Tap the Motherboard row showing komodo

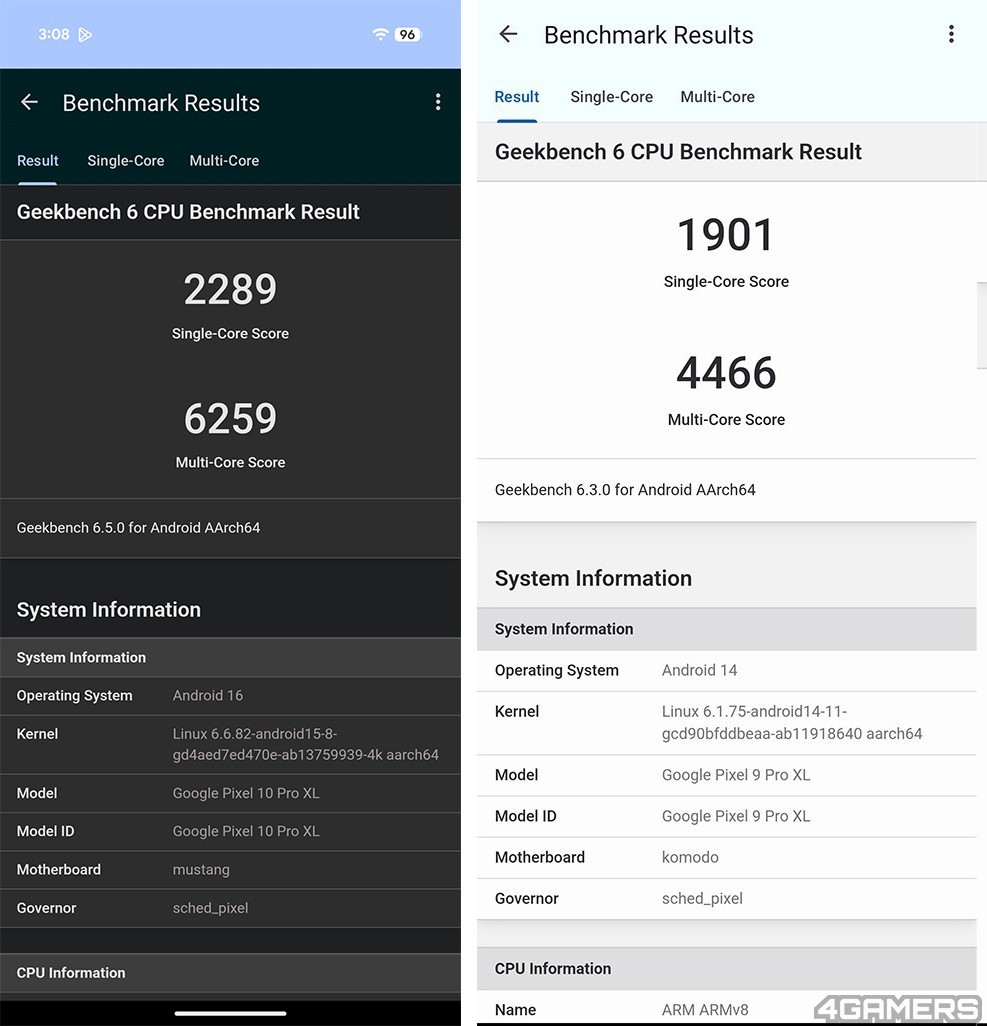point(726,857)
